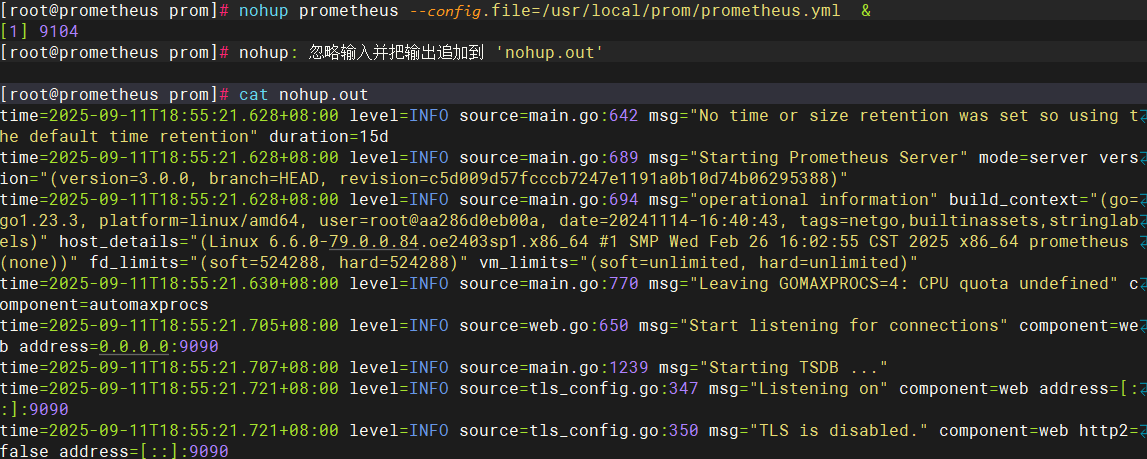Click the 'cat' command word
The image size is (1147, 459).
click(x=254, y=94)
